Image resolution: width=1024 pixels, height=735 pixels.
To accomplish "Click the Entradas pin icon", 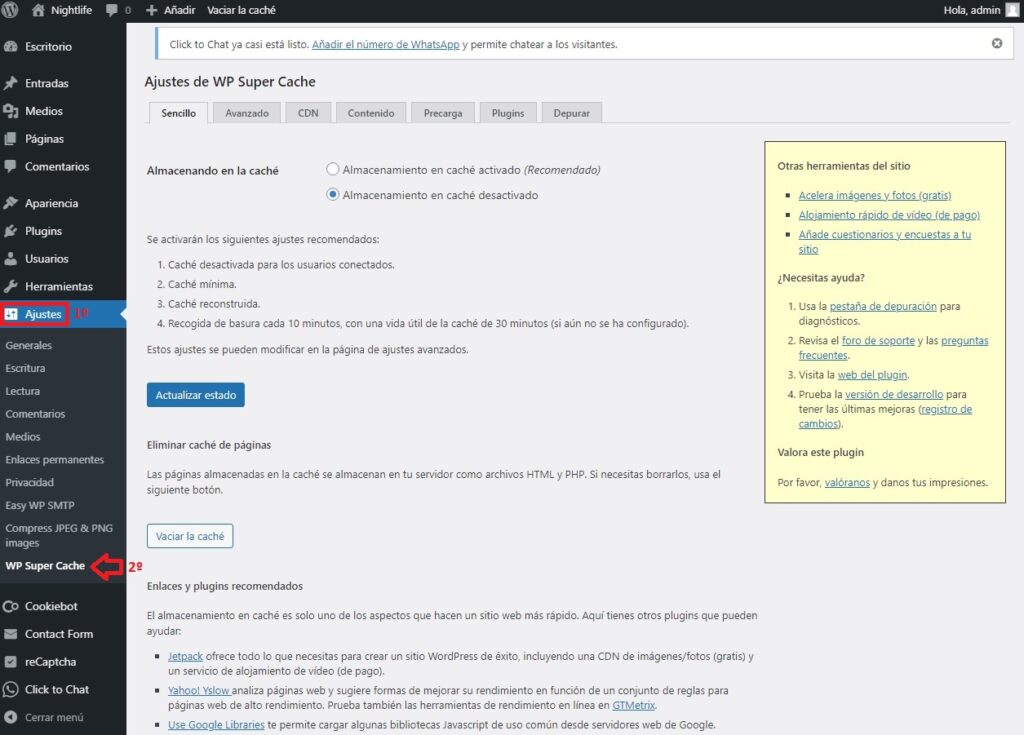I will (x=10, y=83).
